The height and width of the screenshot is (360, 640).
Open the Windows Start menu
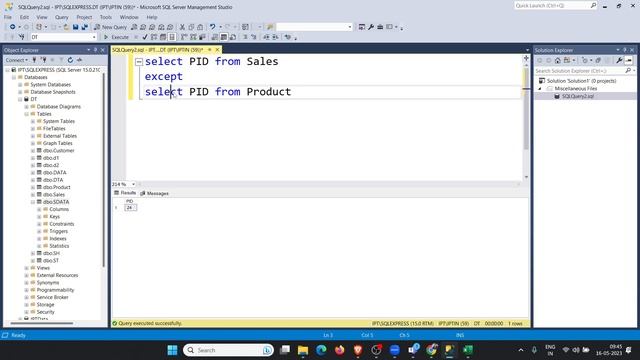(x=172, y=350)
